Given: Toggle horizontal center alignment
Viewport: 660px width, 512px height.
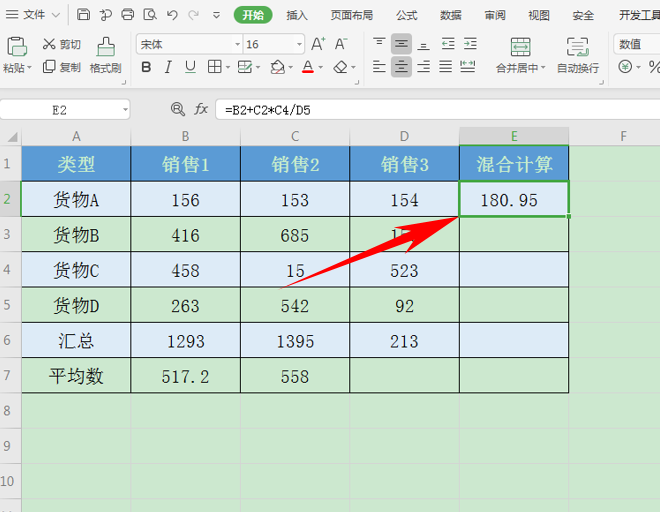Looking at the screenshot, I should 401,67.
